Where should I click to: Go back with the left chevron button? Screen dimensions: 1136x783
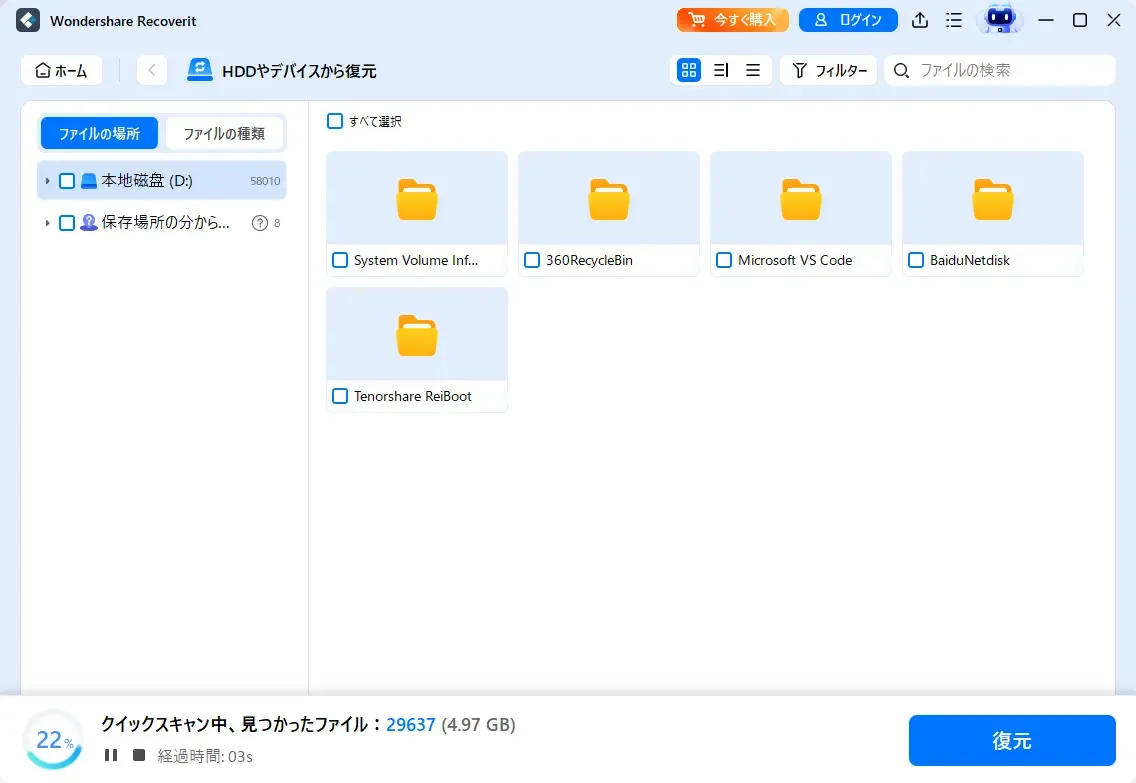click(x=151, y=70)
